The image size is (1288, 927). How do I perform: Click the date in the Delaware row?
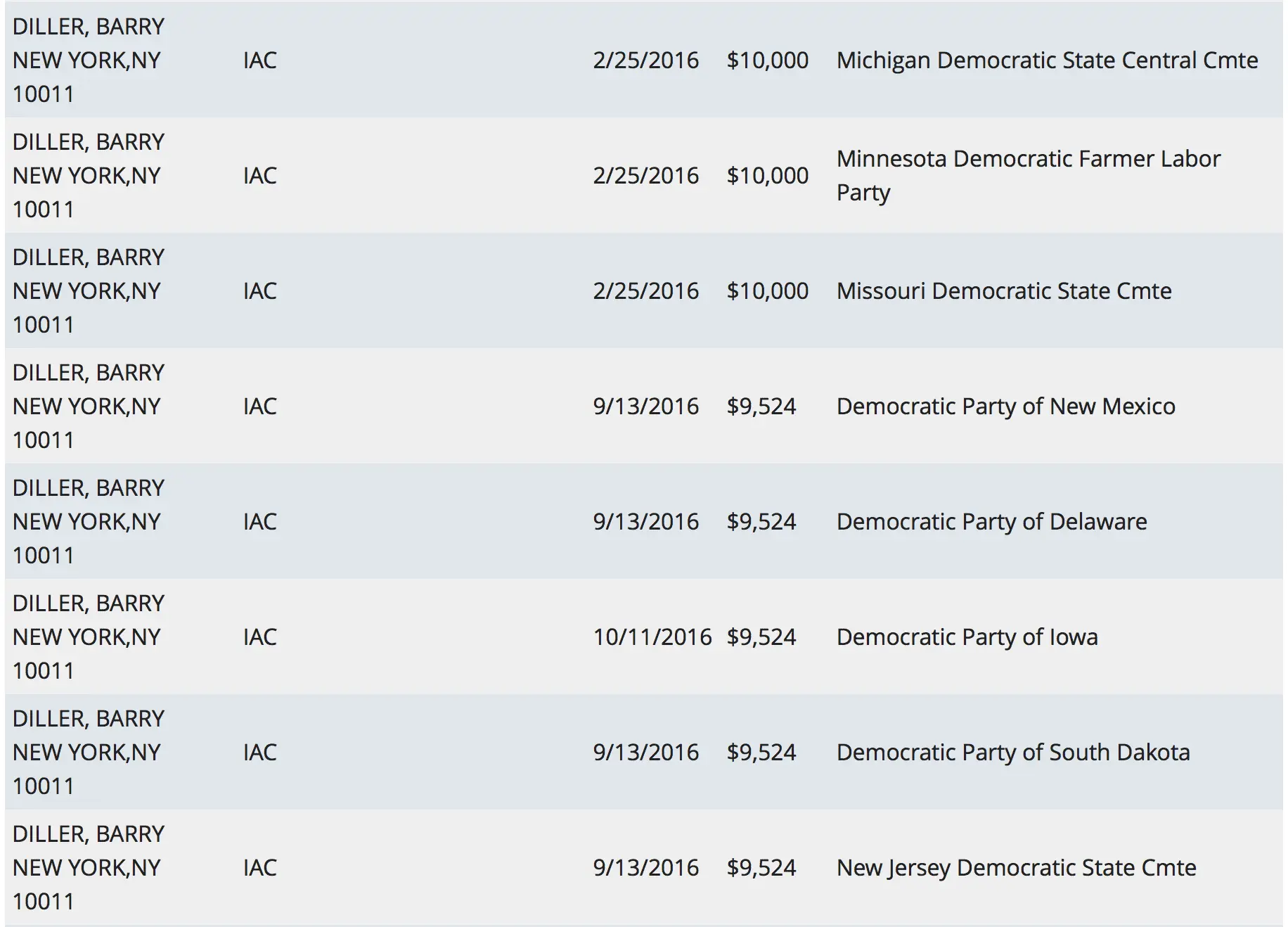click(645, 522)
